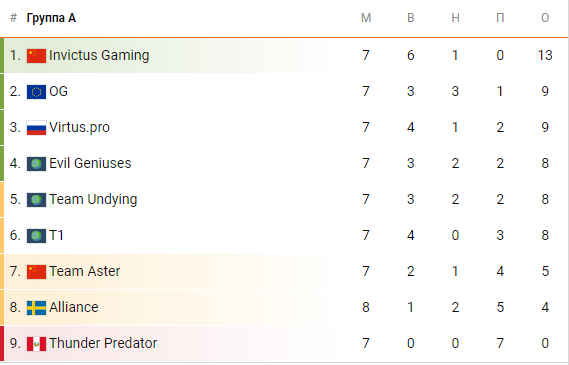Click the EU flag next to OG
The width and height of the screenshot is (569, 365).
[36, 92]
